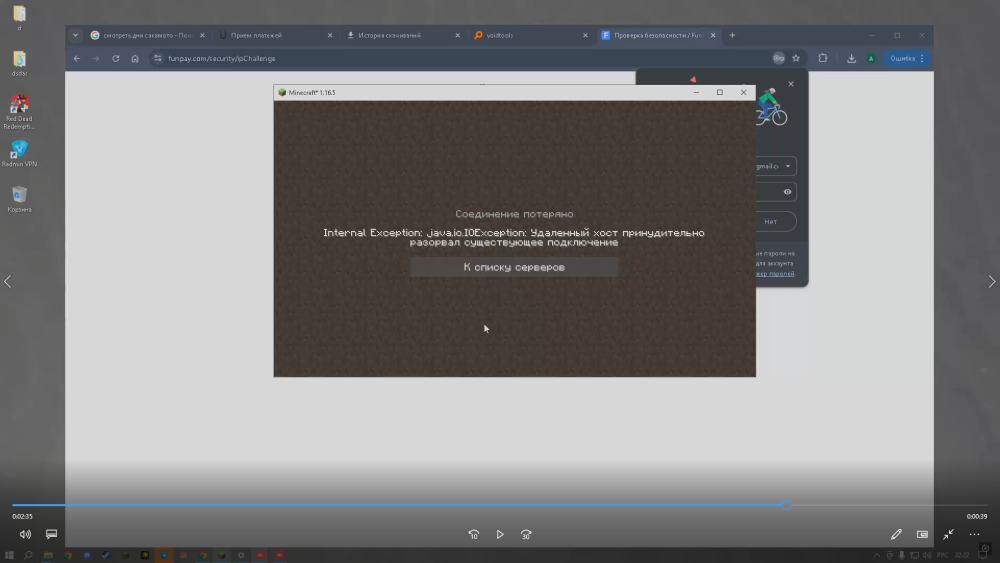Play the paused video
The width and height of the screenshot is (1000, 563).
point(500,534)
